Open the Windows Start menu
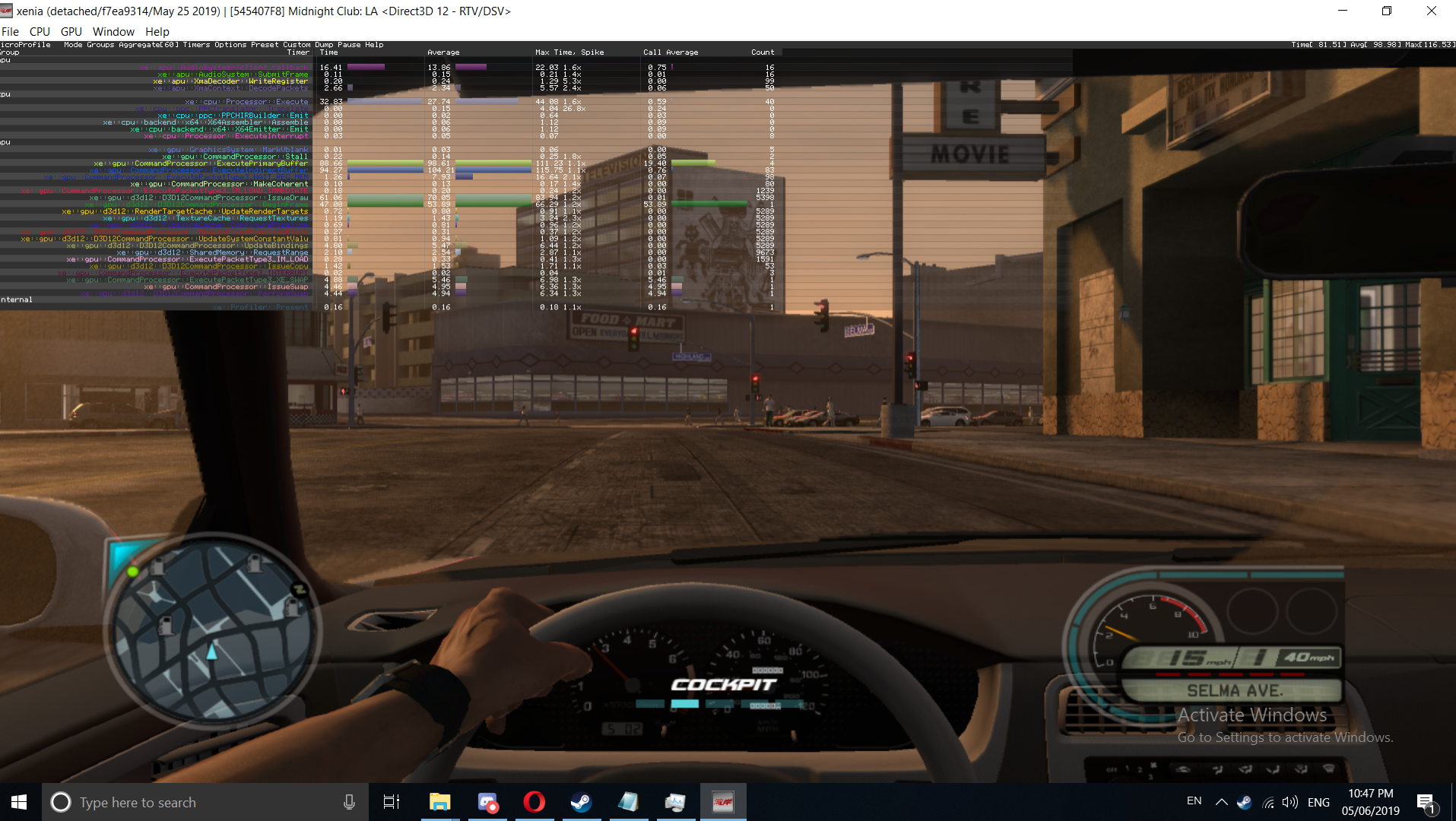 click(x=20, y=802)
